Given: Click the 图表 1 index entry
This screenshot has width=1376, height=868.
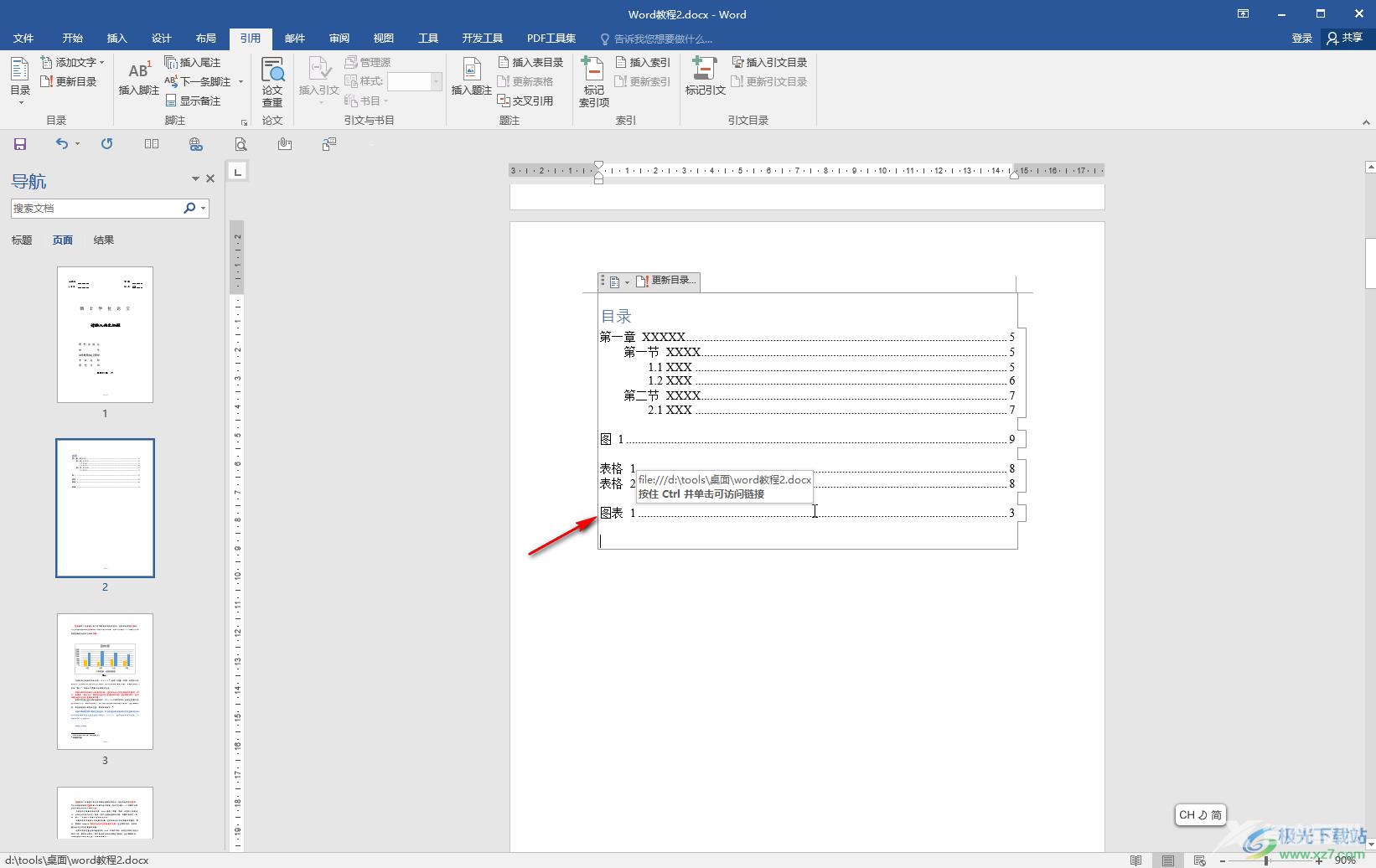Looking at the screenshot, I should click(807, 513).
